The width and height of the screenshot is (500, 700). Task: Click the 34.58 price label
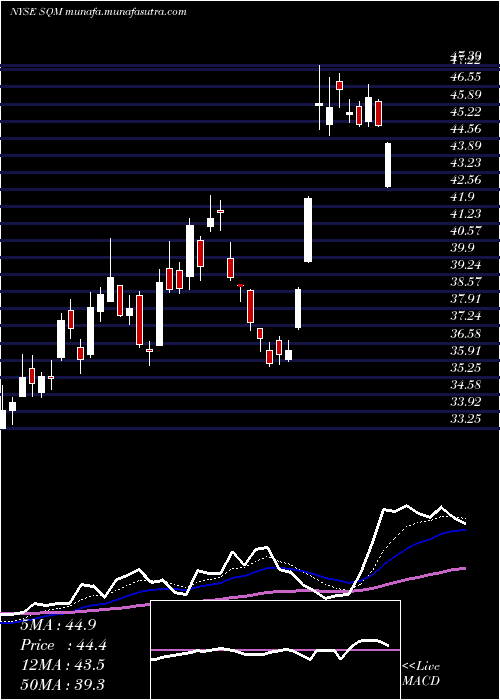466,385
